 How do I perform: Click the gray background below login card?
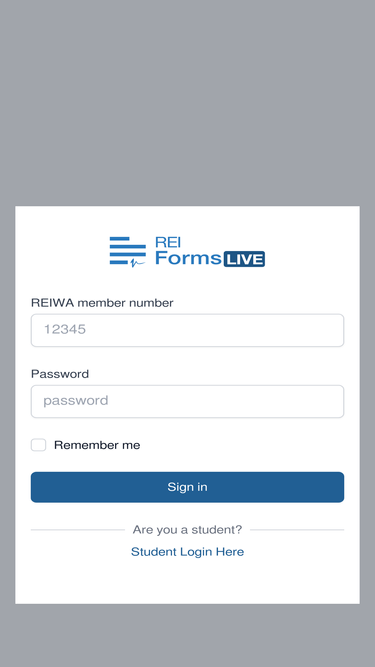(x=188, y=636)
